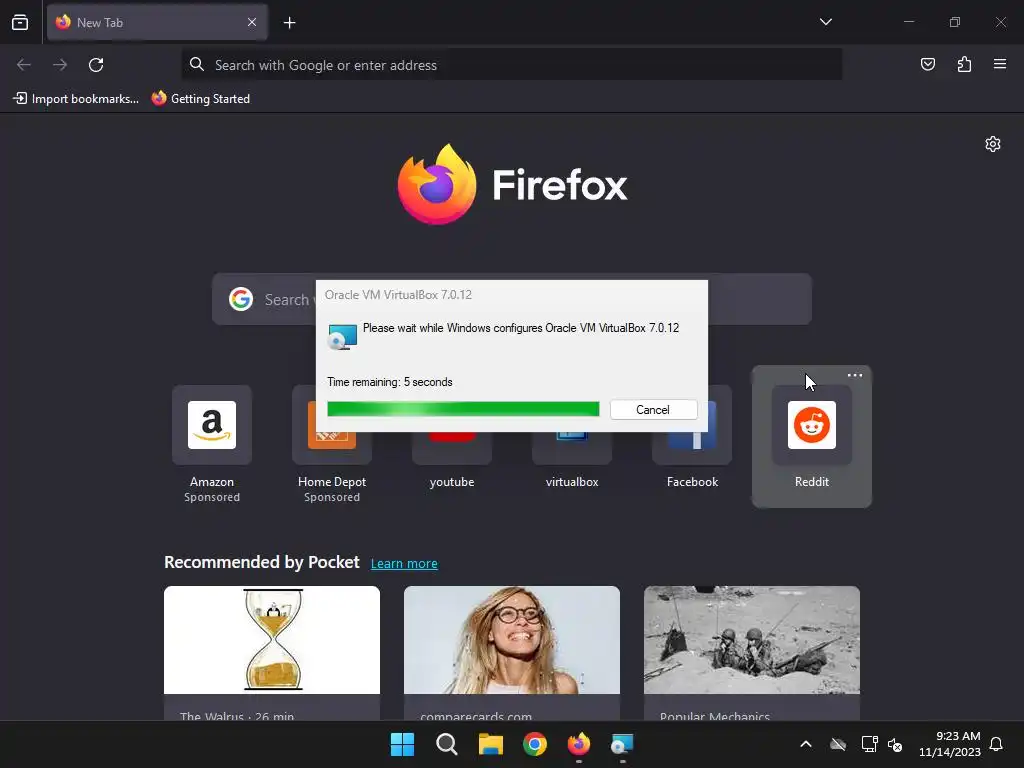Open the Windows Start menu

(402, 744)
